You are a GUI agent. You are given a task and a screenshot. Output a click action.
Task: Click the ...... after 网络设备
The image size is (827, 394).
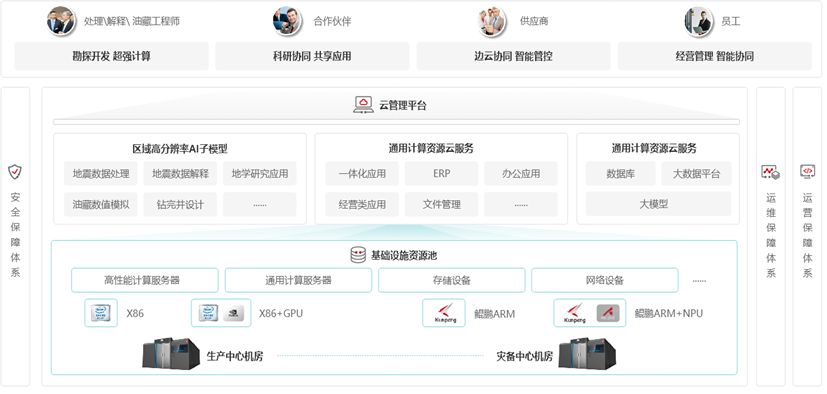coord(699,282)
